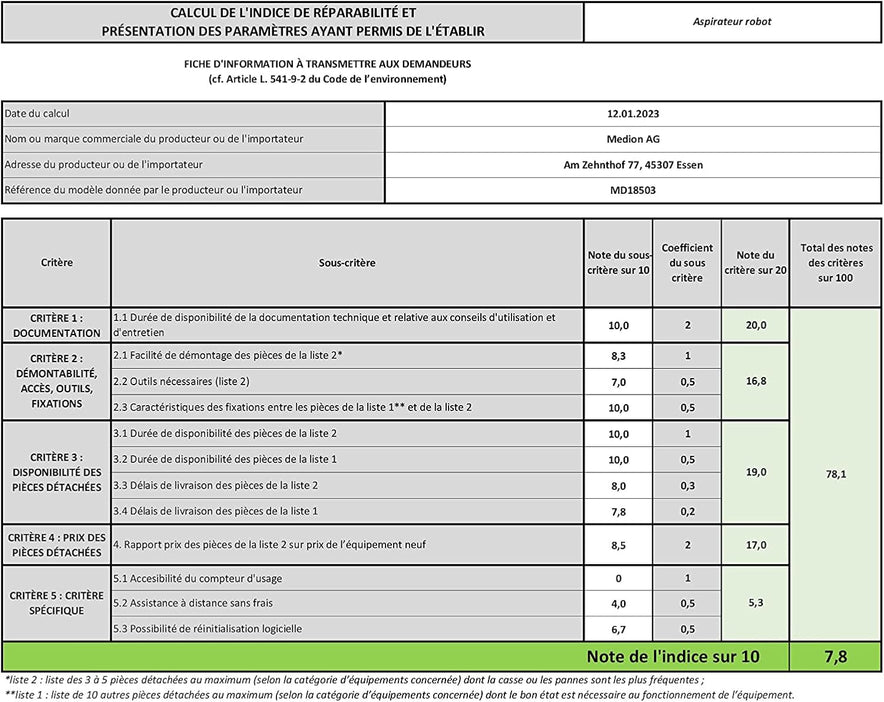Select the 16,8 score for Critère 2
884x702 pixels.
pos(755,381)
